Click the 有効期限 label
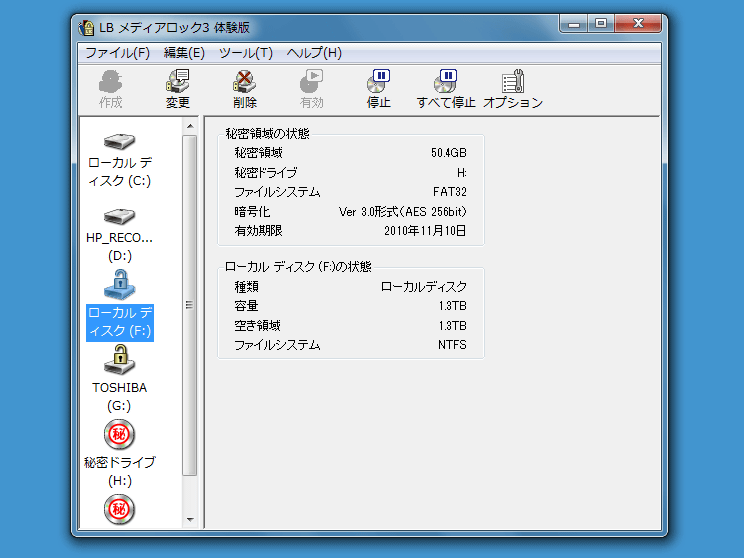 (x=258, y=231)
